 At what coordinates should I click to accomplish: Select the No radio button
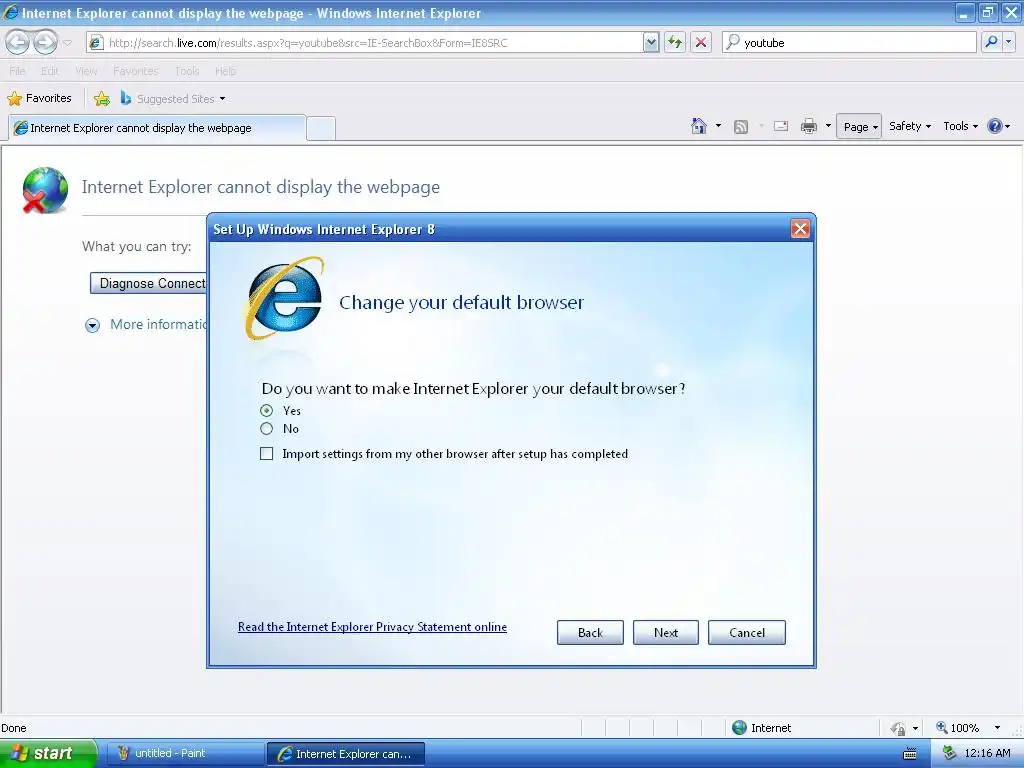coord(266,429)
